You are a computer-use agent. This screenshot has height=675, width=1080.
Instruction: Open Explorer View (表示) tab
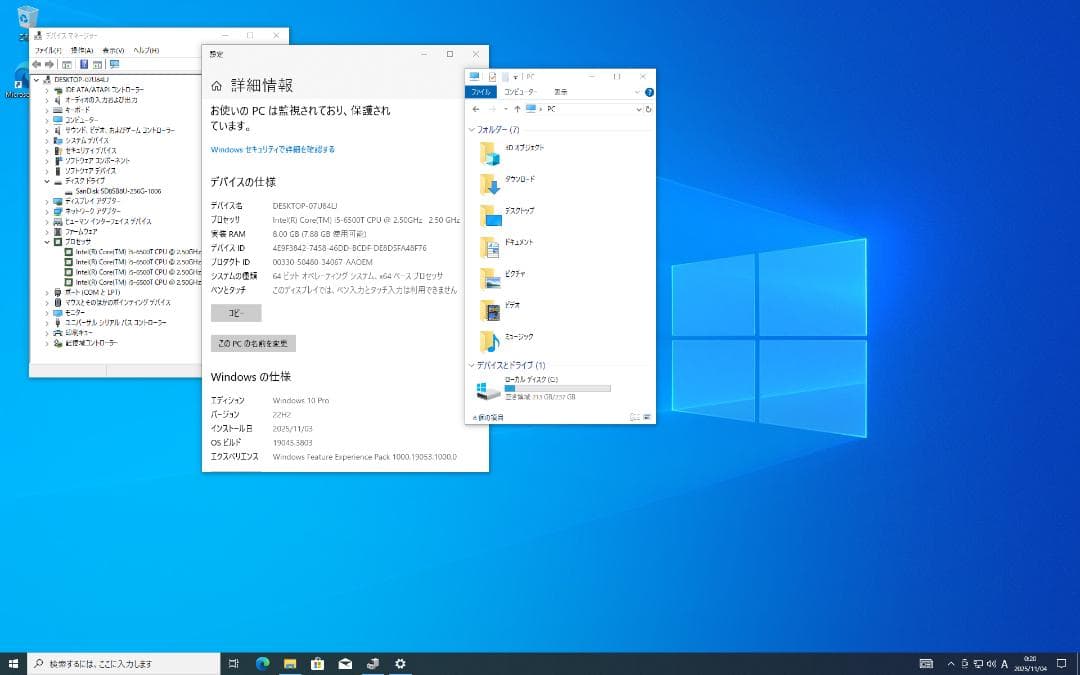(x=561, y=92)
